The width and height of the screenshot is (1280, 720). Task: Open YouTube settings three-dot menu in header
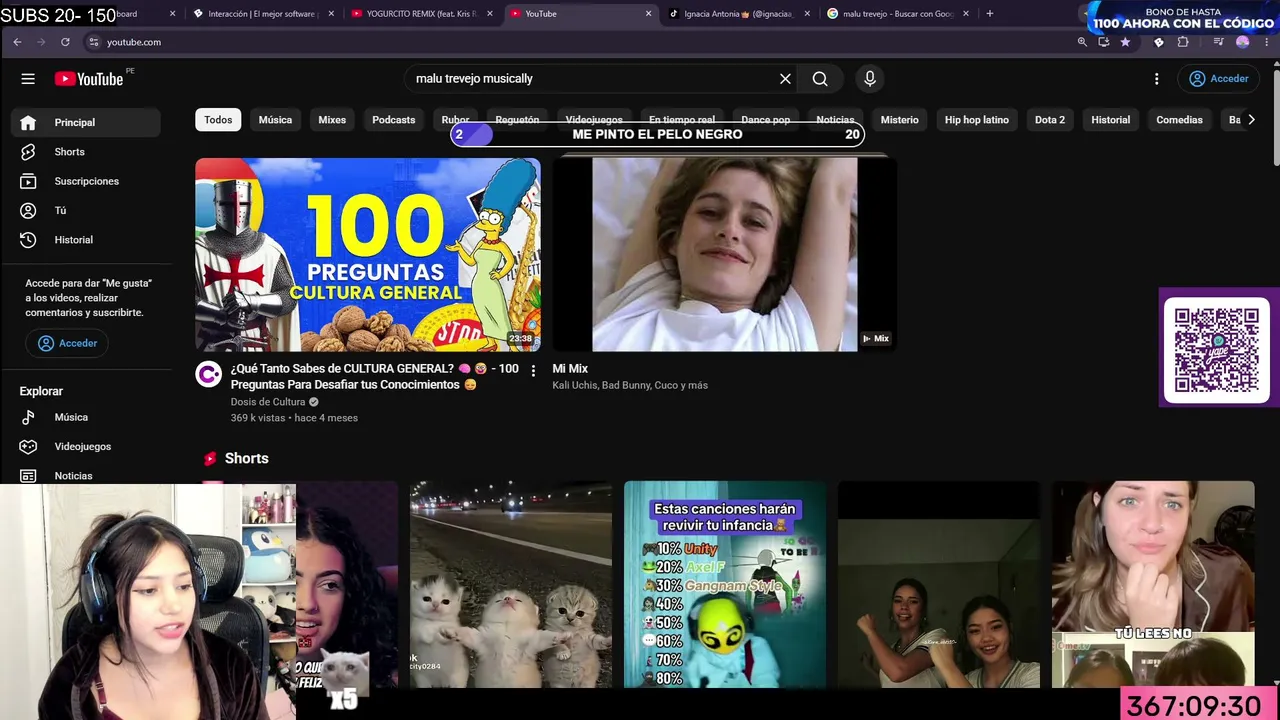point(1157,79)
